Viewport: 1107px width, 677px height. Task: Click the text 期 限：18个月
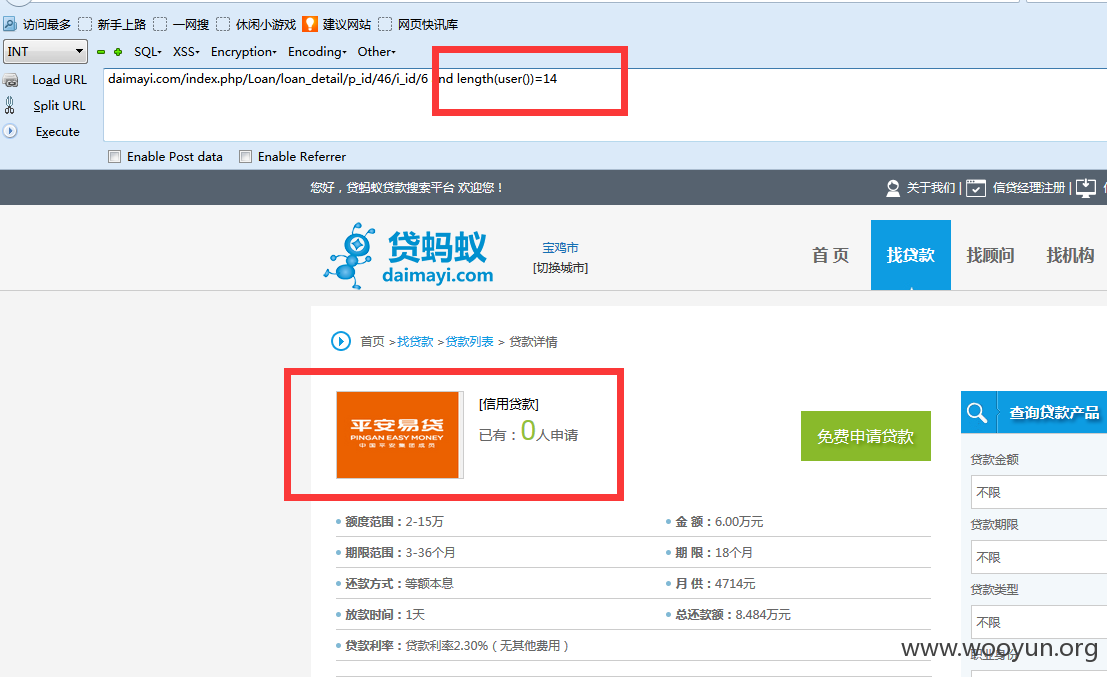(714, 553)
